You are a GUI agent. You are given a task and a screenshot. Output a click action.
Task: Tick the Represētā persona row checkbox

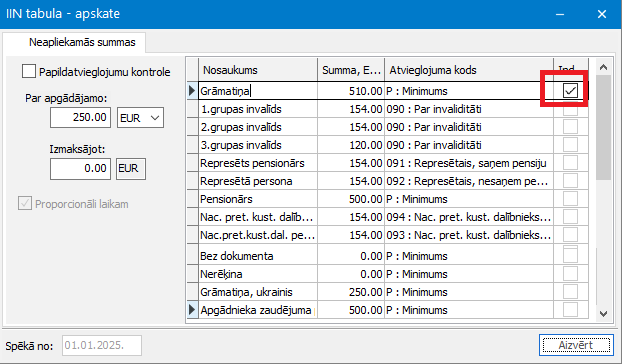[x=570, y=181]
